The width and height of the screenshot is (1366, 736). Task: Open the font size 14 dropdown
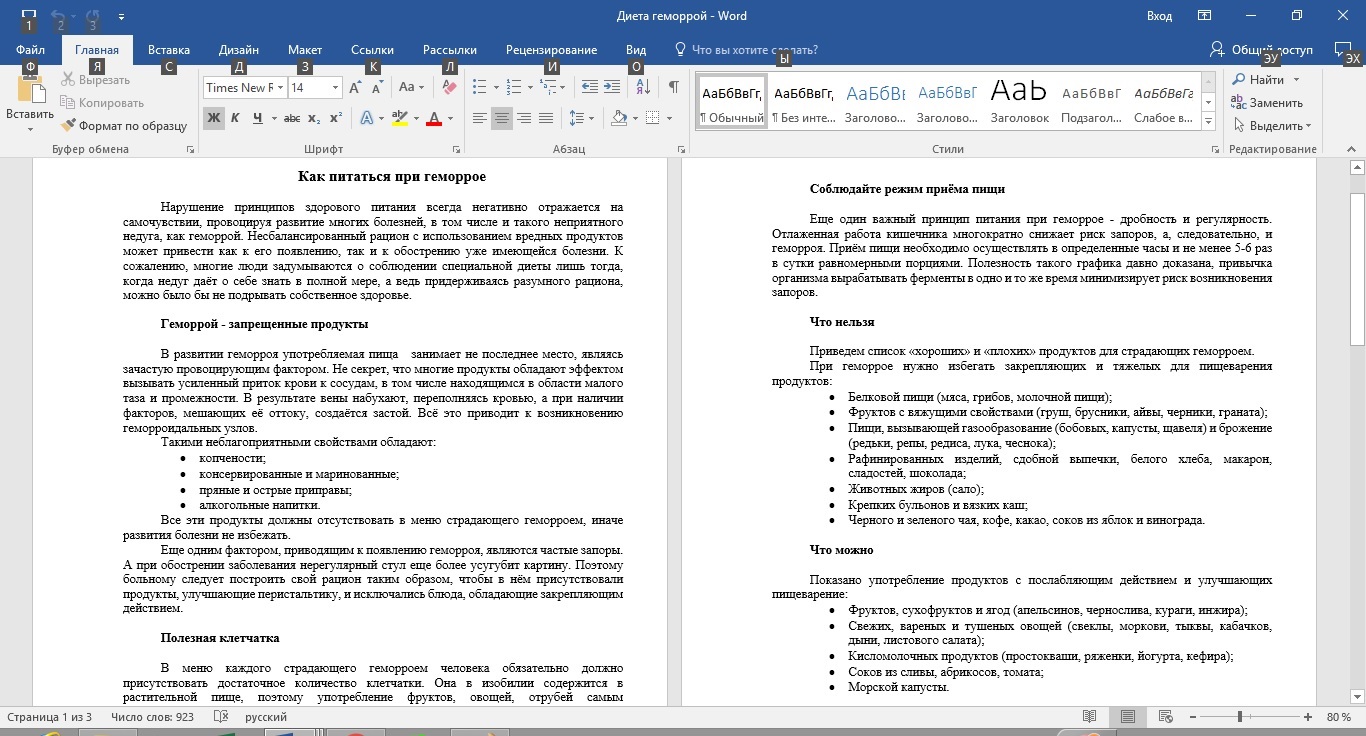(x=335, y=88)
